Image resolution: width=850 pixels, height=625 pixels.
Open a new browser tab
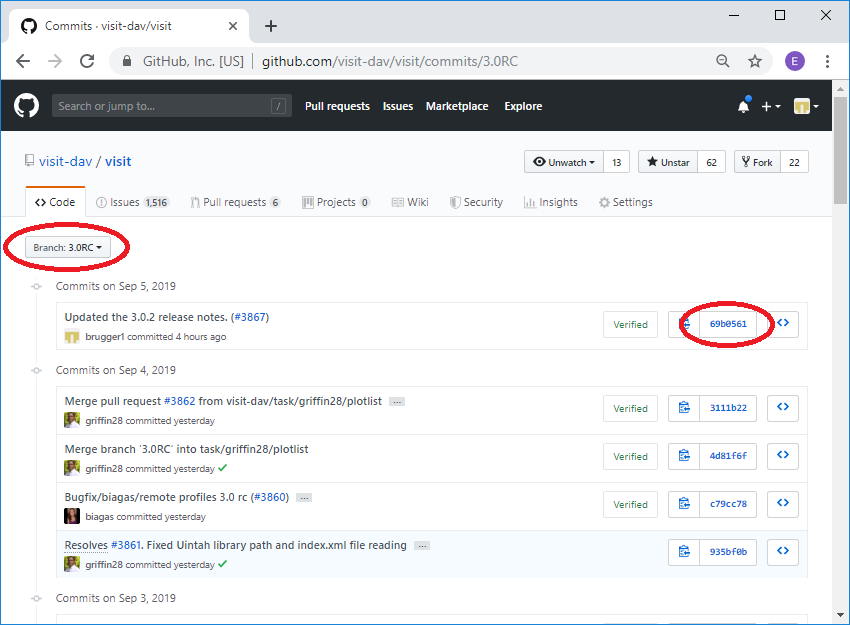click(271, 26)
